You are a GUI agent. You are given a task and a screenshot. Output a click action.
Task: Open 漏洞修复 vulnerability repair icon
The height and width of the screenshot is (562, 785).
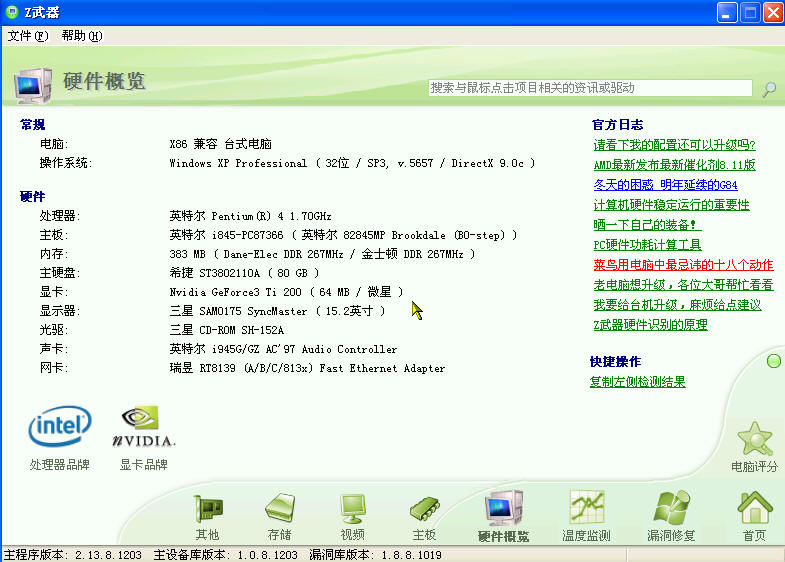tap(671, 507)
